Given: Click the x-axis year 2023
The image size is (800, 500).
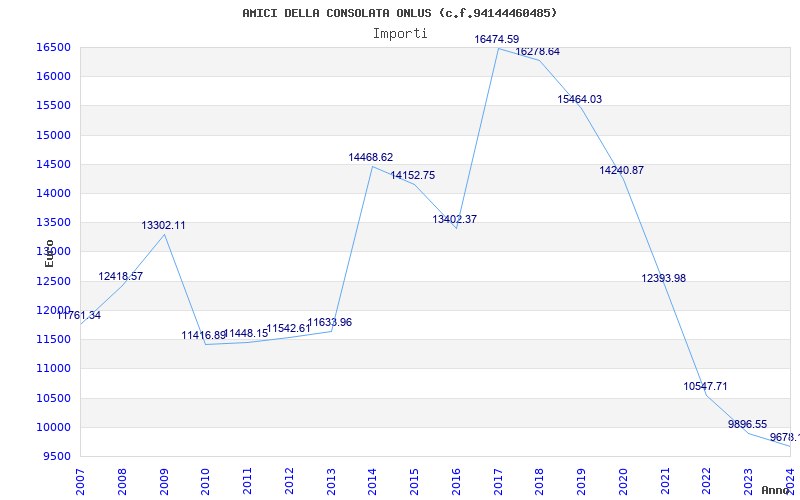Looking at the screenshot, I should (x=749, y=482).
